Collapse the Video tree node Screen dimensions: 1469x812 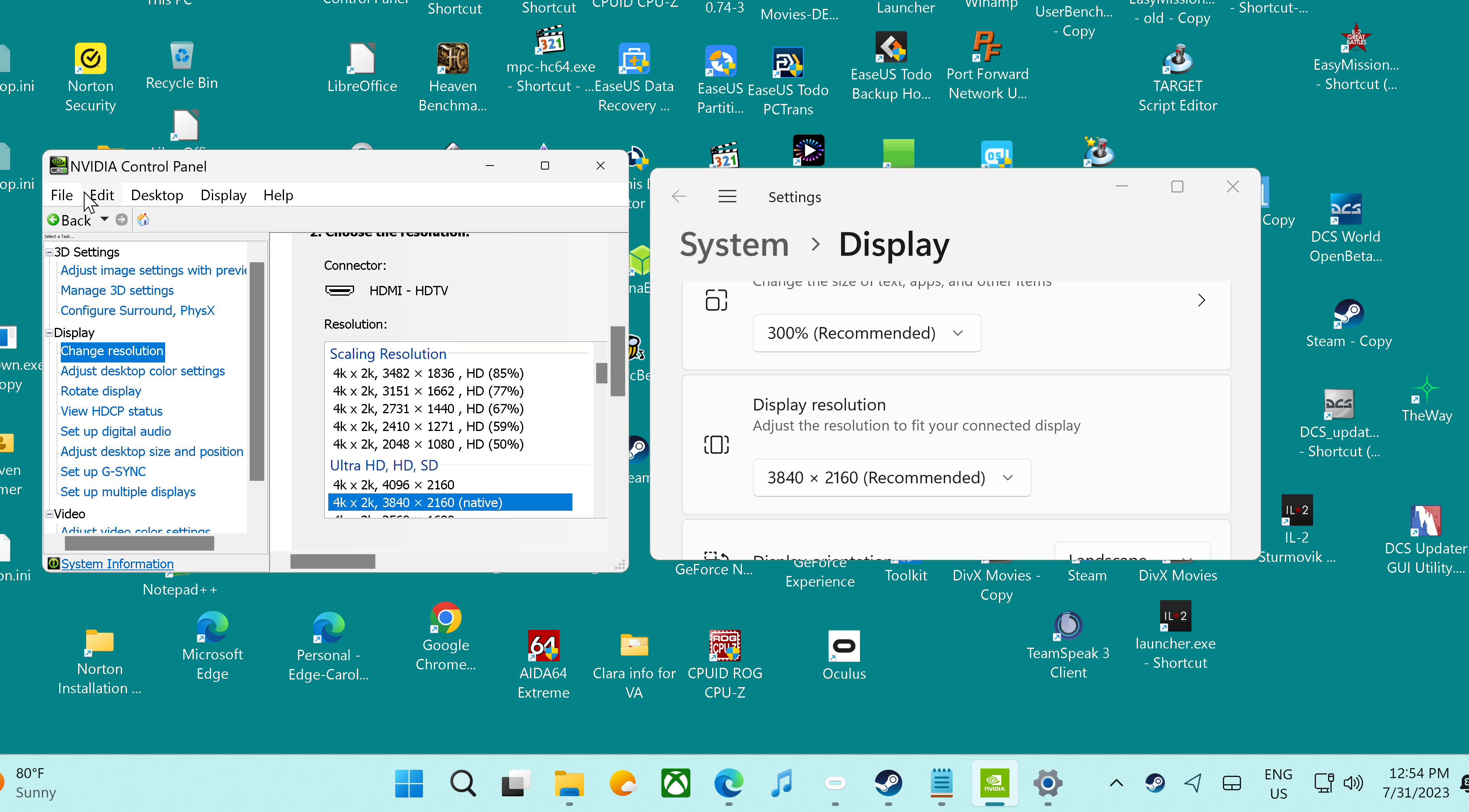pos(50,514)
